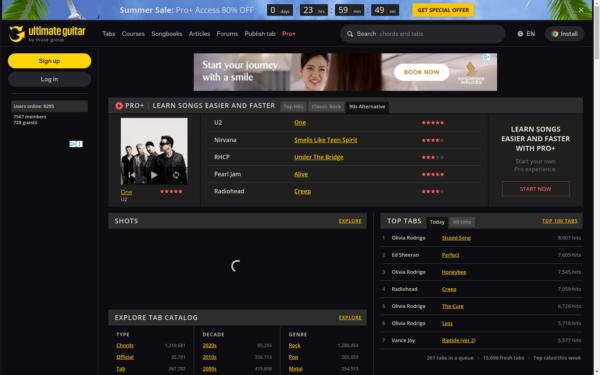Click Explore link in Shots section
The width and height of the screenshot is (600, 375).
350,221
